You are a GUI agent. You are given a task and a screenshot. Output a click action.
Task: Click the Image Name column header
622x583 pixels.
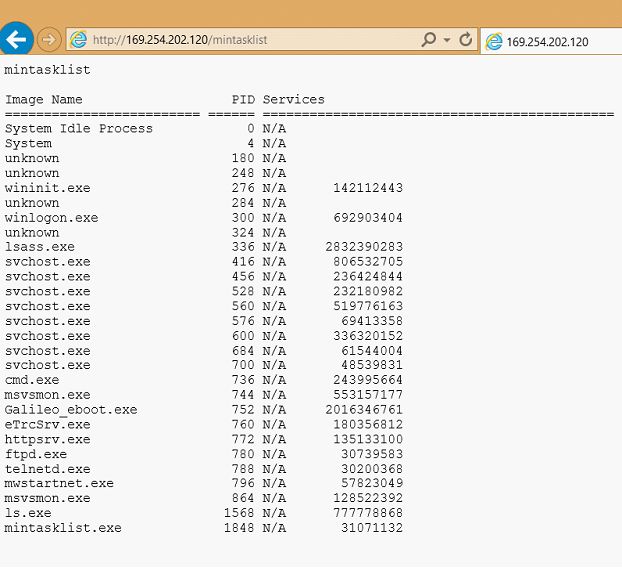click(x=44, y=100)
